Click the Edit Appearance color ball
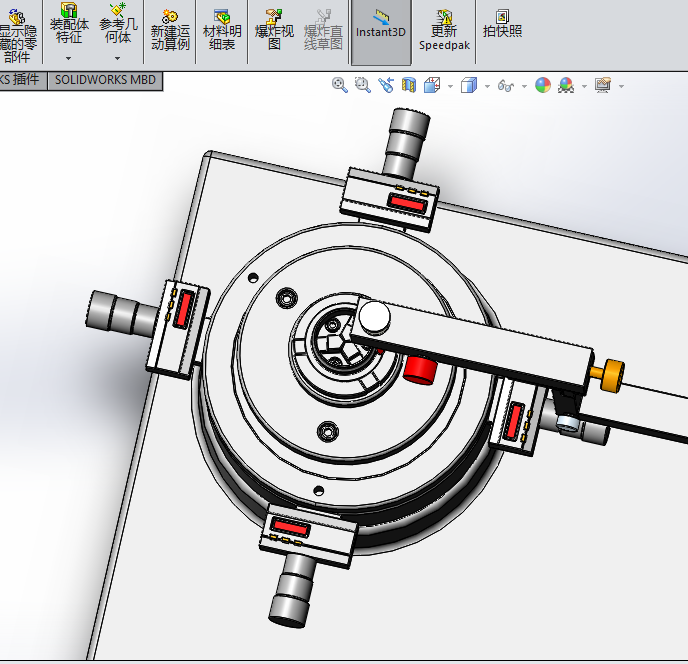 coord(542,86)
